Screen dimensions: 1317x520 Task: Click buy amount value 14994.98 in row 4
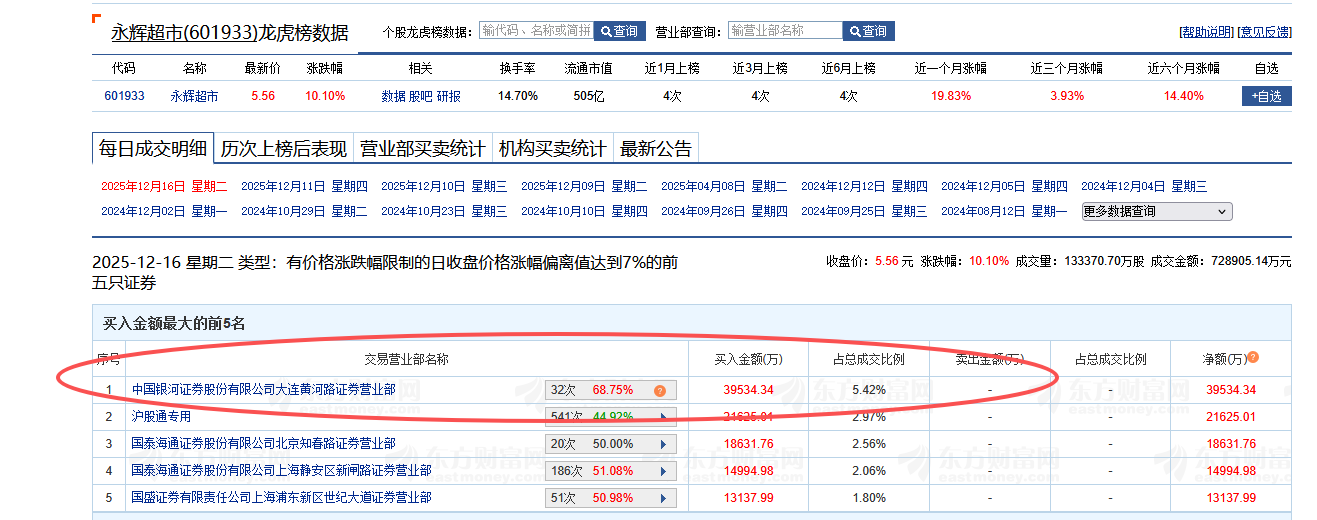coord(748,471)
